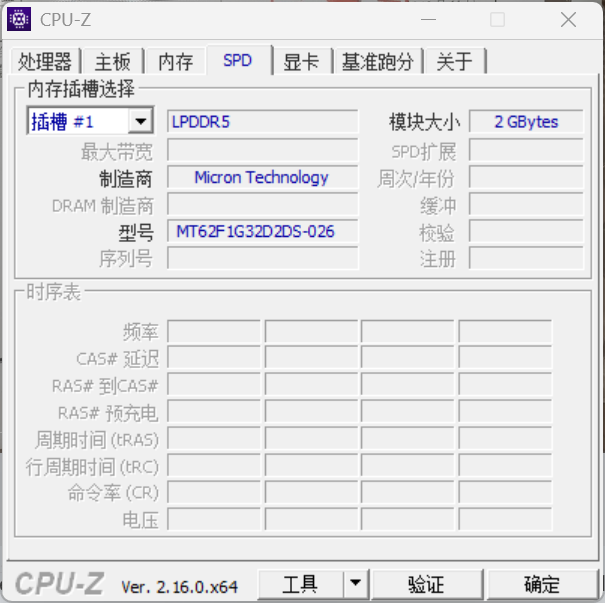
Task: Select the Micron Technology manufacturer field
Action: click(262, 178)
